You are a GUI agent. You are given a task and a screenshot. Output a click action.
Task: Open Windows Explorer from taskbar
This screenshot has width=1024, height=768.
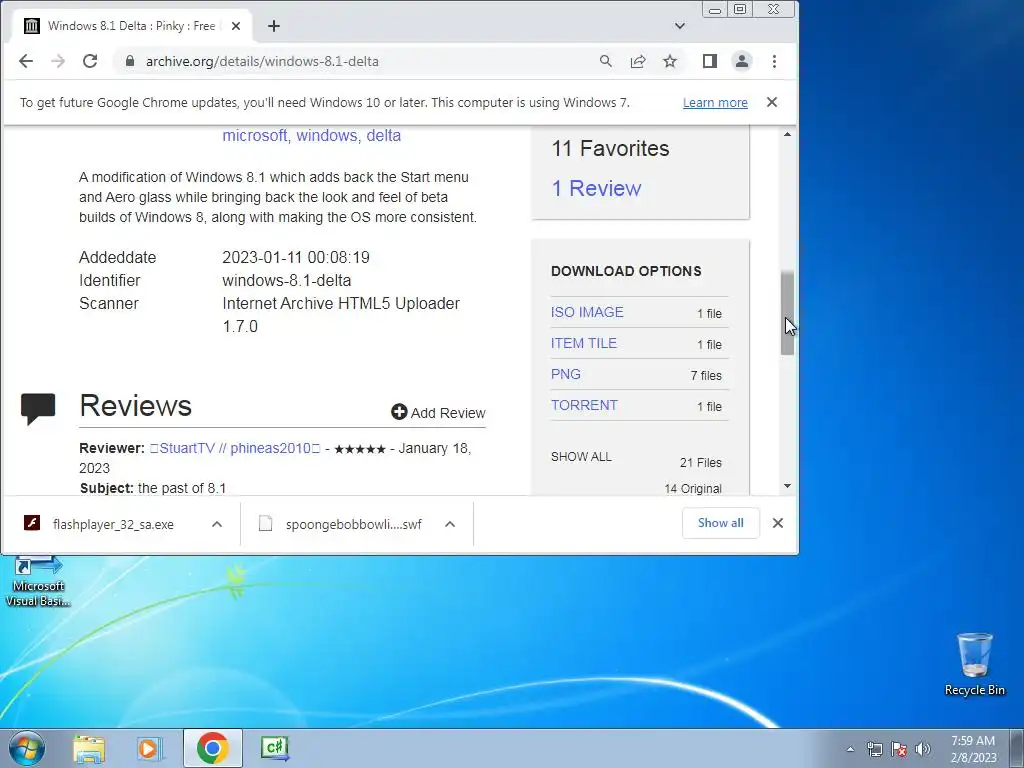click(x=89, y=748)
